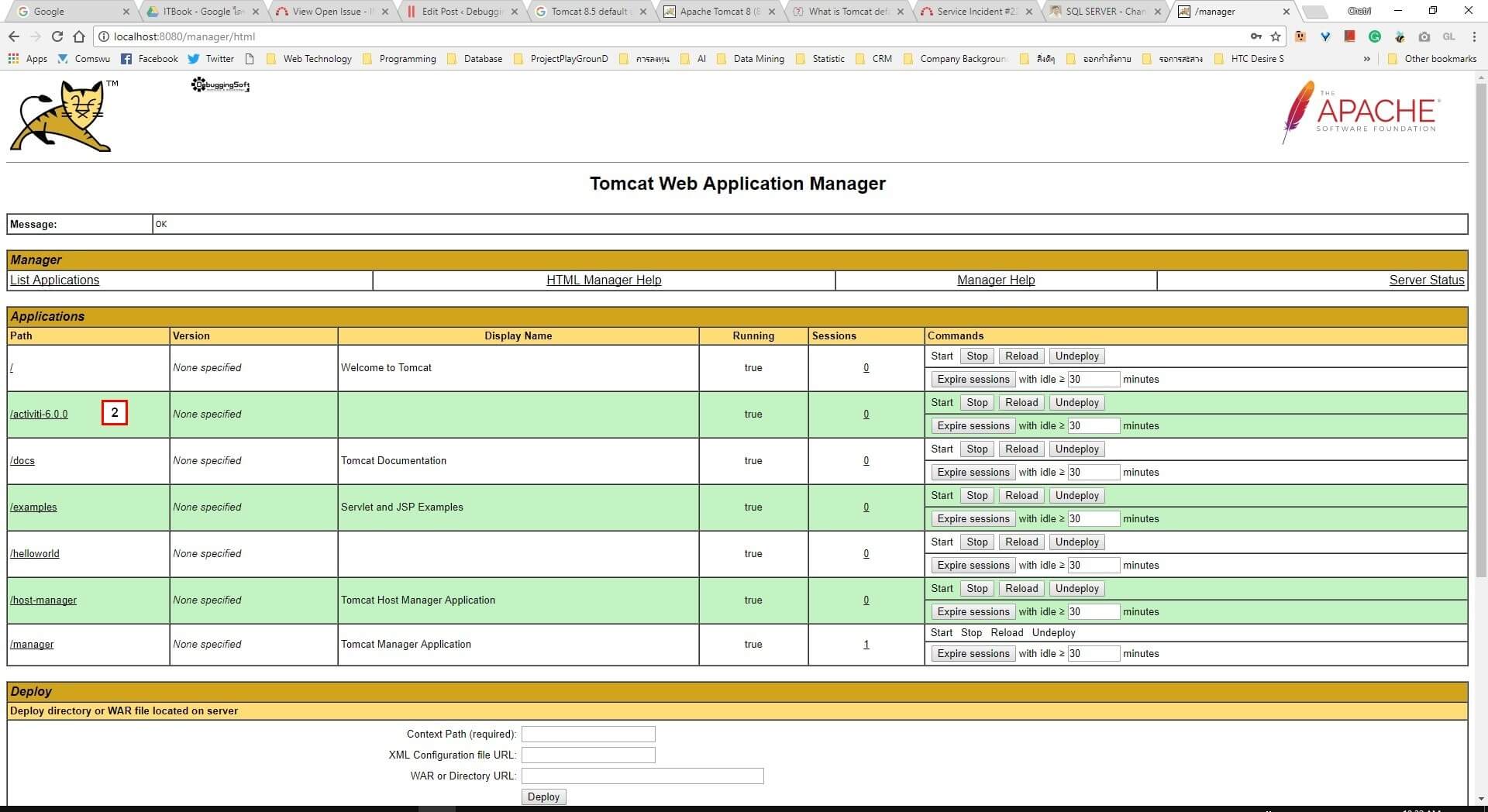This screenshot has height=812, width=1488.
Task: Open the HTML Manager Help link
Action: [604, 280]
